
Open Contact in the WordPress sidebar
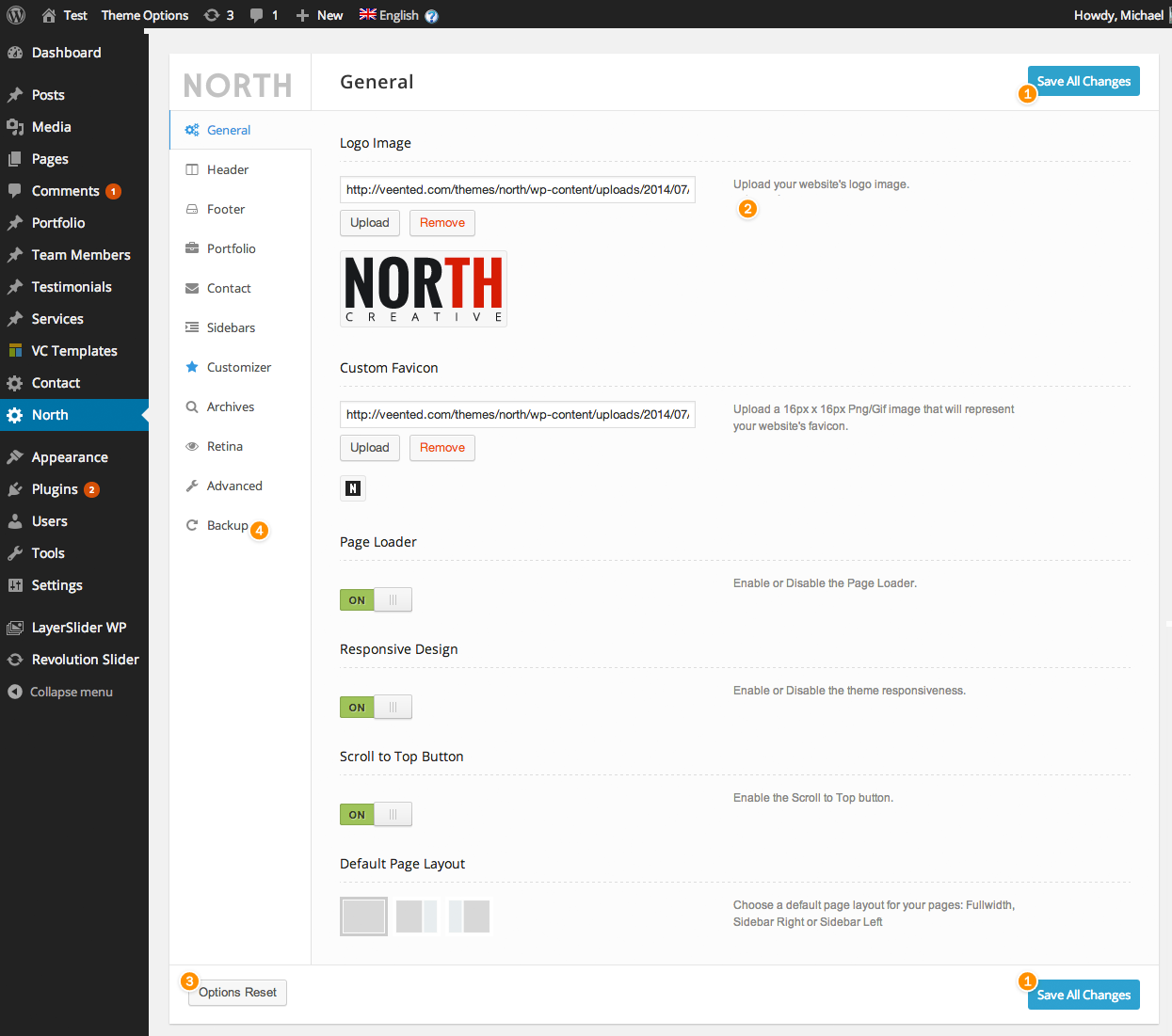(x=74, y=383)
